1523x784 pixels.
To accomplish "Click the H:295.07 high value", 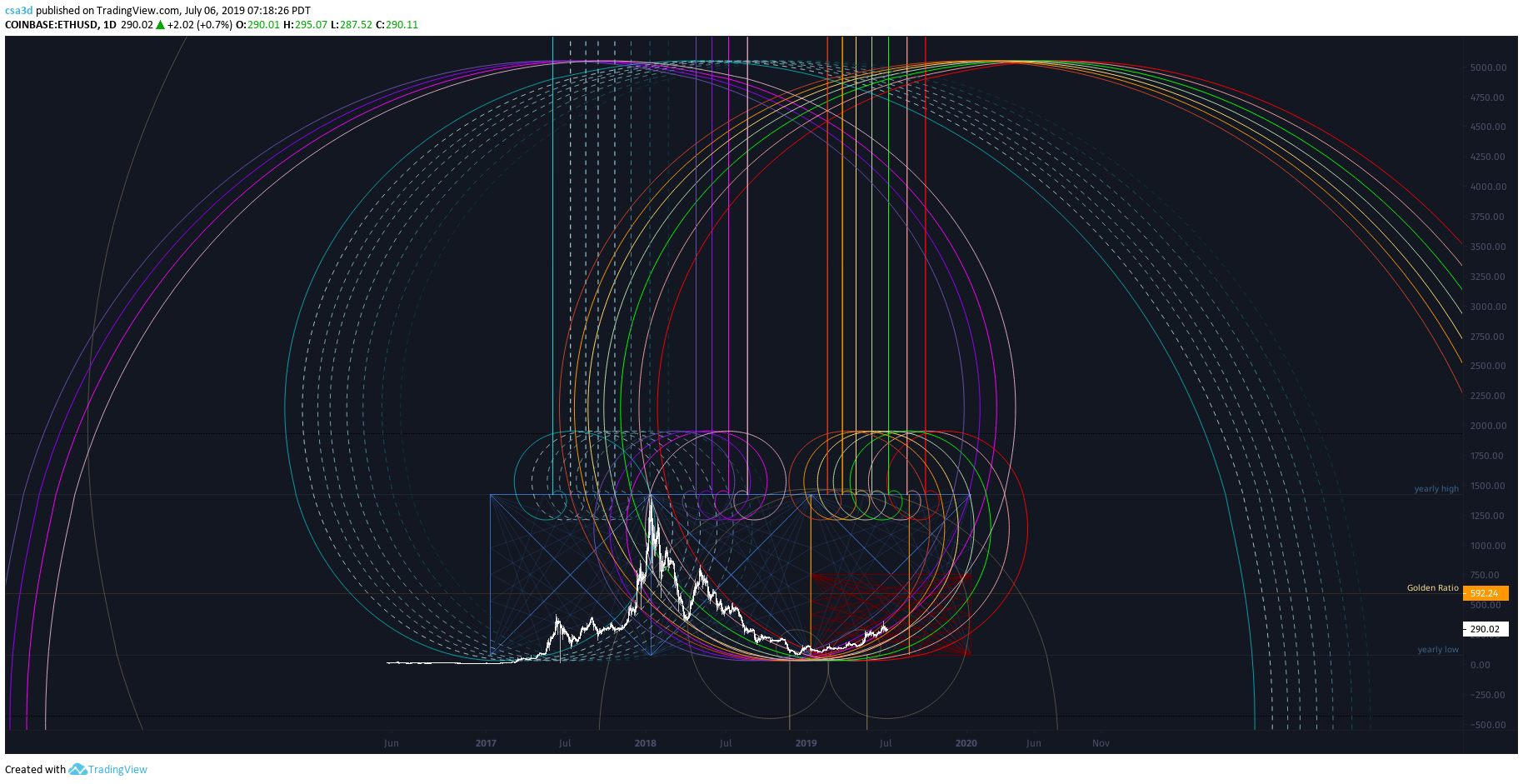I will pyautogui.click(x=306, y=25).
